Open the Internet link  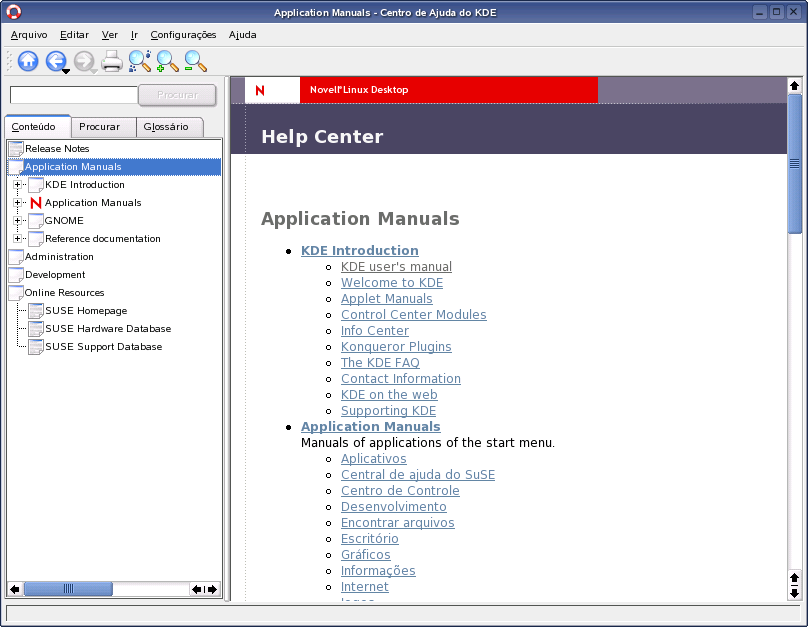364,586
